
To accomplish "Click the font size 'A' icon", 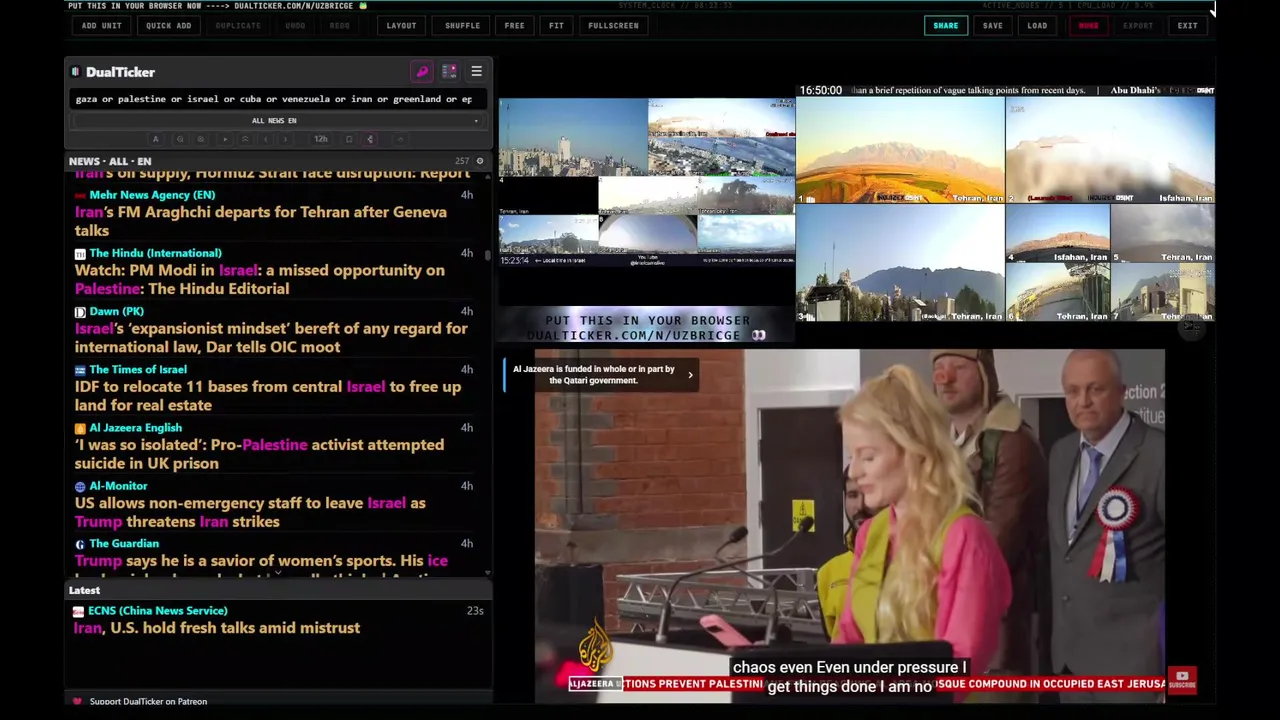I will (155, 139).
